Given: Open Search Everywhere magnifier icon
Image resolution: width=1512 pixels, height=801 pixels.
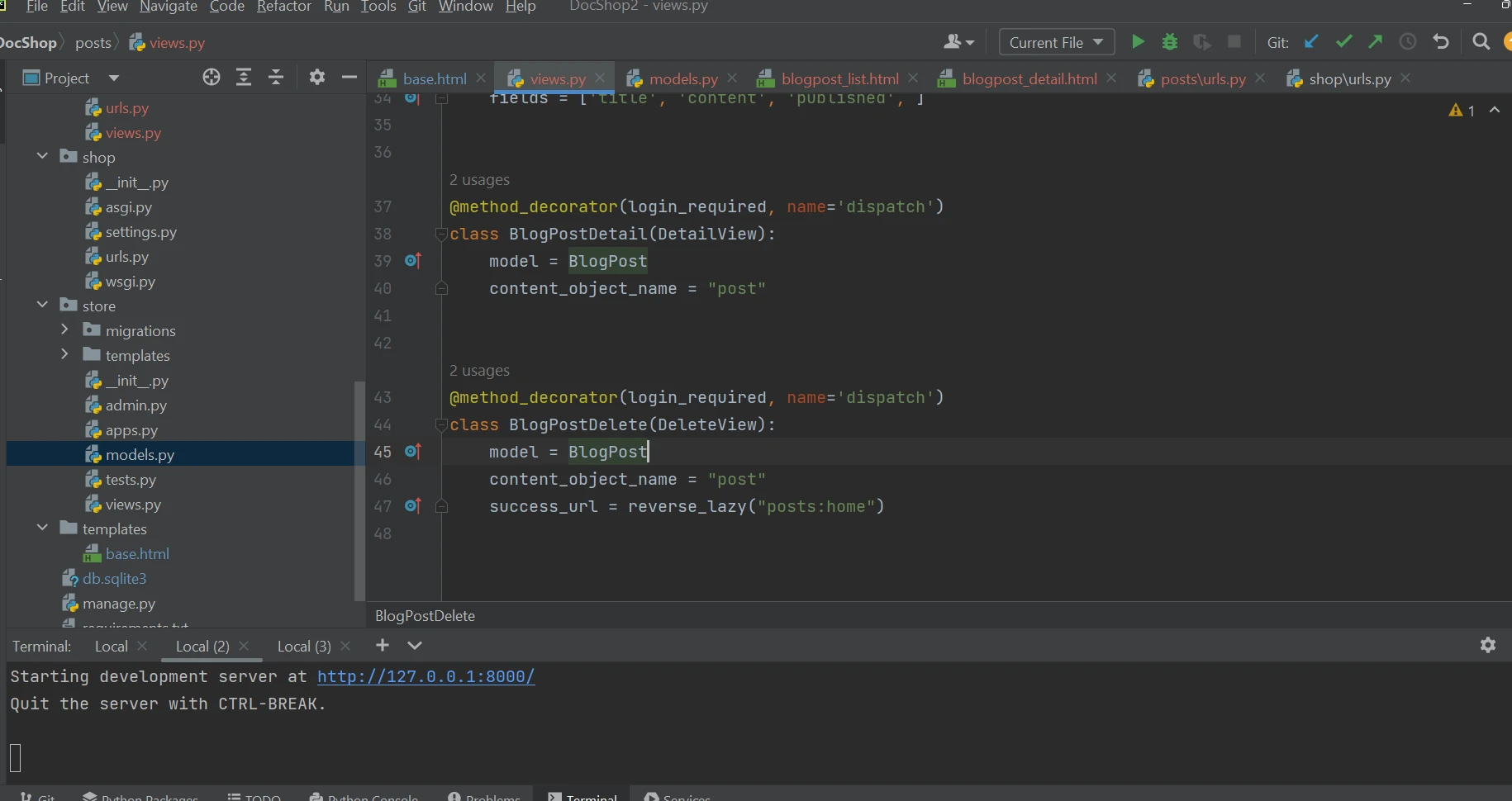Looking at the screenshot, I should (x=1481, y=42).
